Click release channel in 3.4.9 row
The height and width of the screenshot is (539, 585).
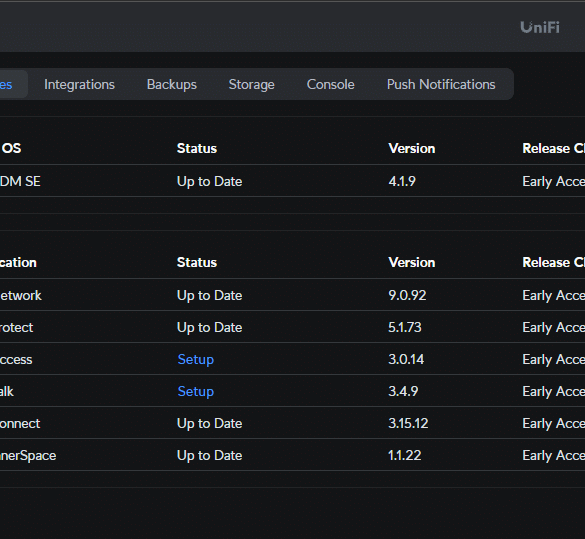554,392
